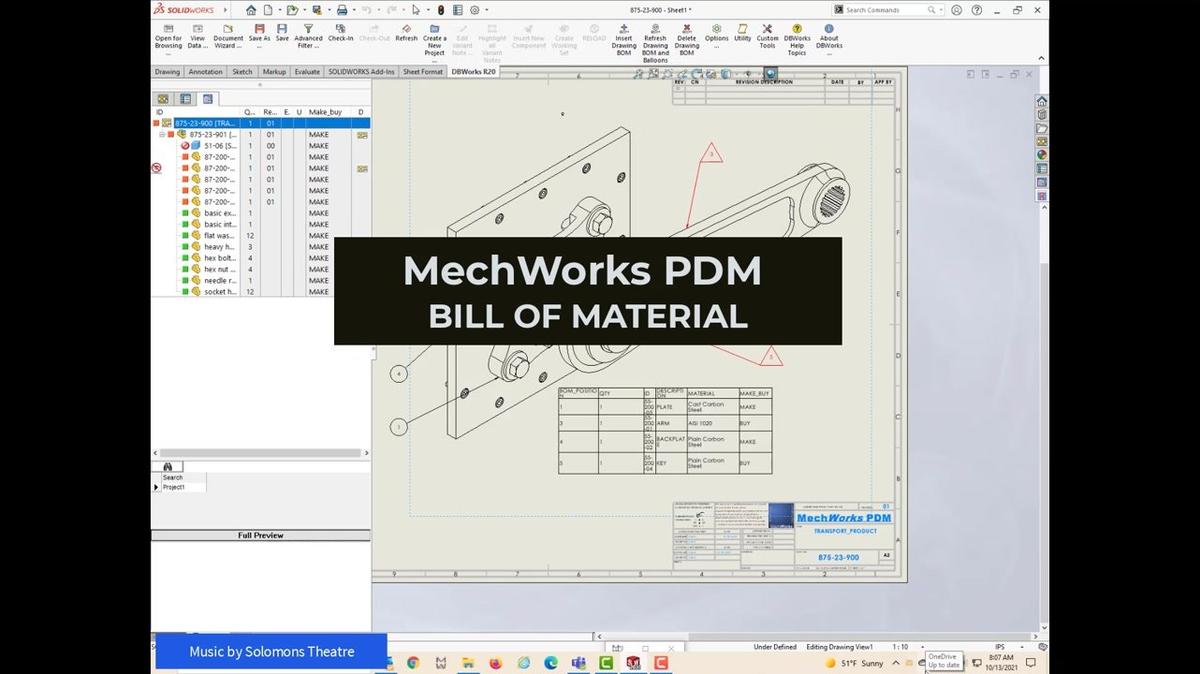Image resolution: width=1200 pixels, height=674 pixels.
Task: Open the Markup ribbon tab
Action: 274,72
